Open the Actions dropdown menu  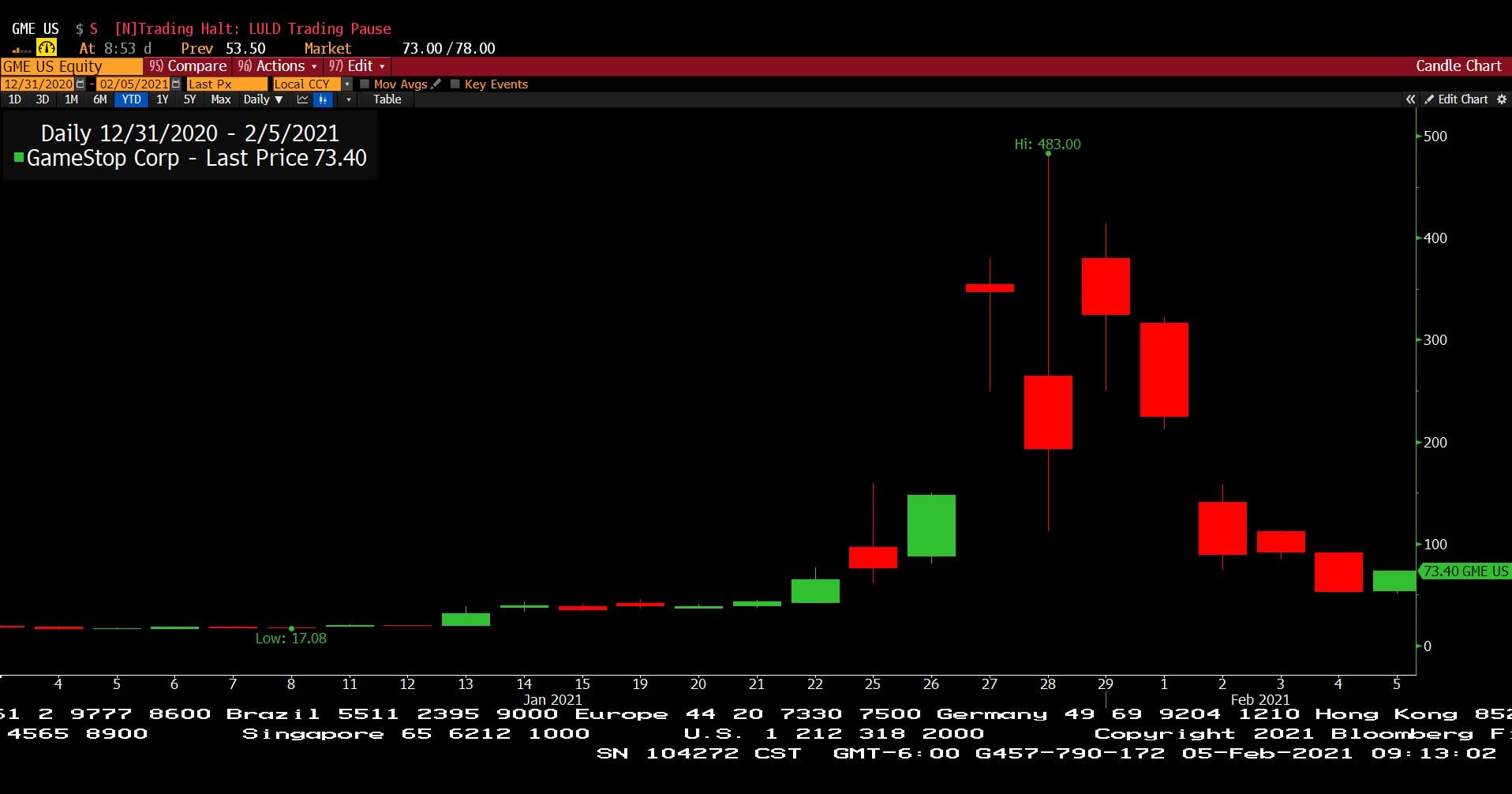click(278, 66)
